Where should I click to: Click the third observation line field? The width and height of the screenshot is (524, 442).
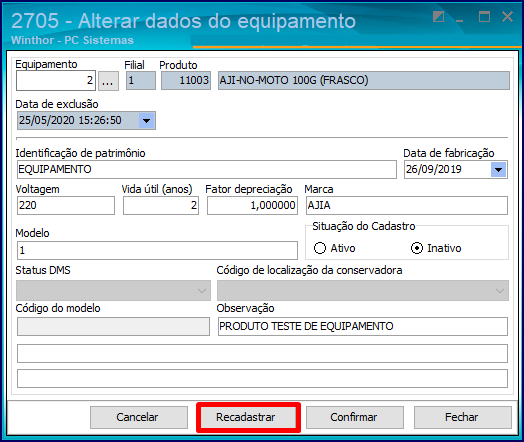(262, 378)
